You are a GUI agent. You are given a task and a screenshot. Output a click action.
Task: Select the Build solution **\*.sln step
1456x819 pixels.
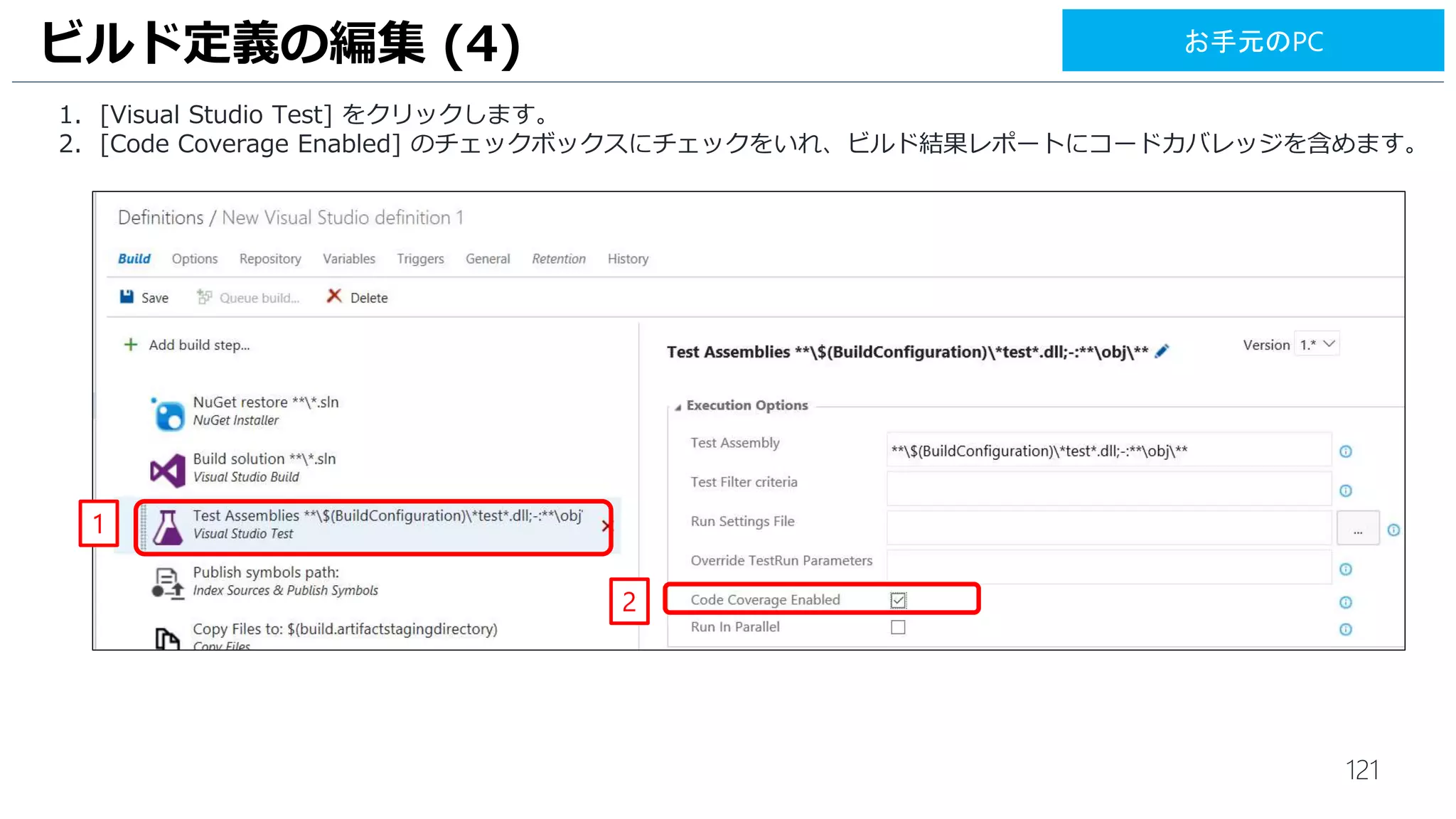tap(366, 469)
